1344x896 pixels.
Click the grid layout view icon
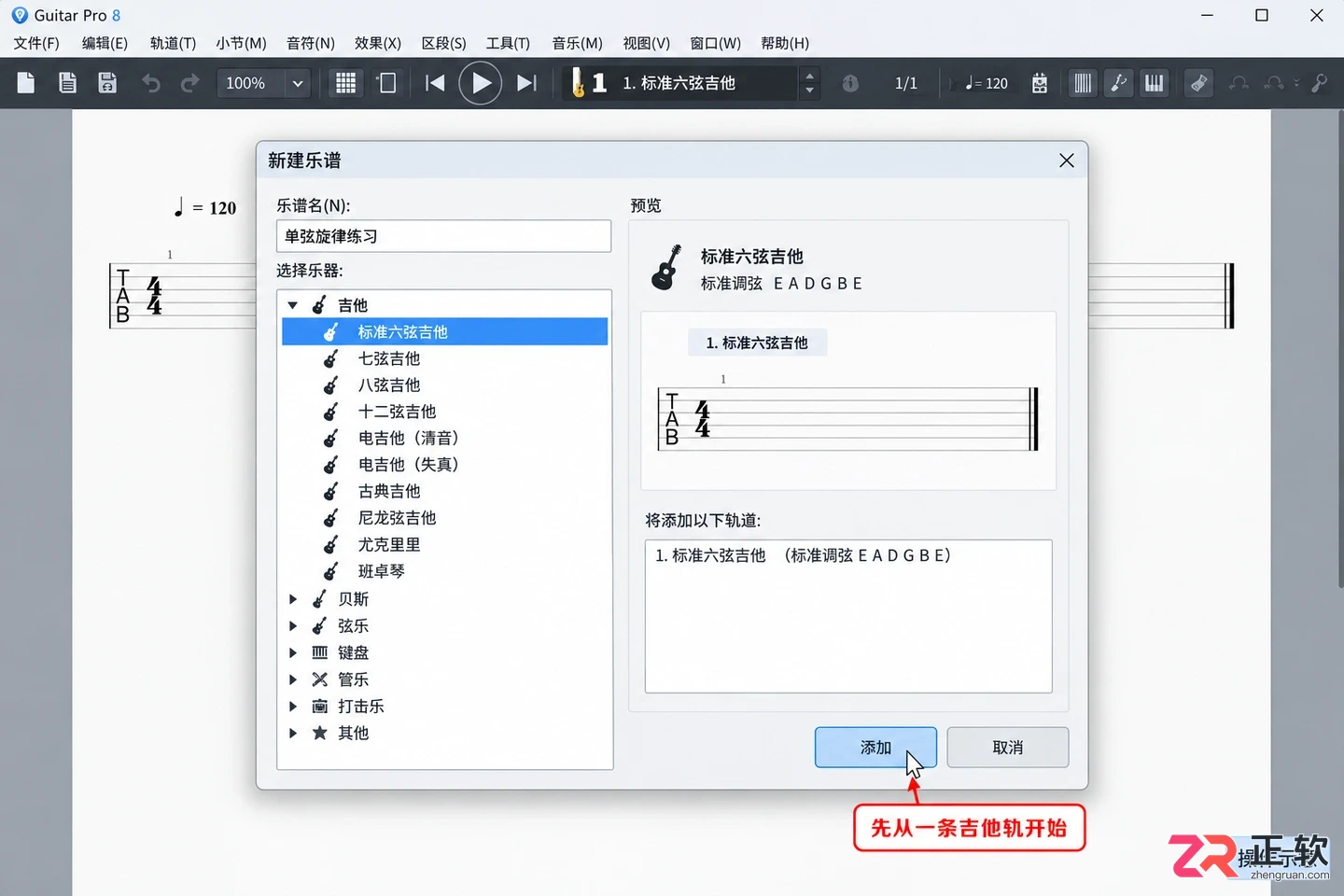(345, 83)
